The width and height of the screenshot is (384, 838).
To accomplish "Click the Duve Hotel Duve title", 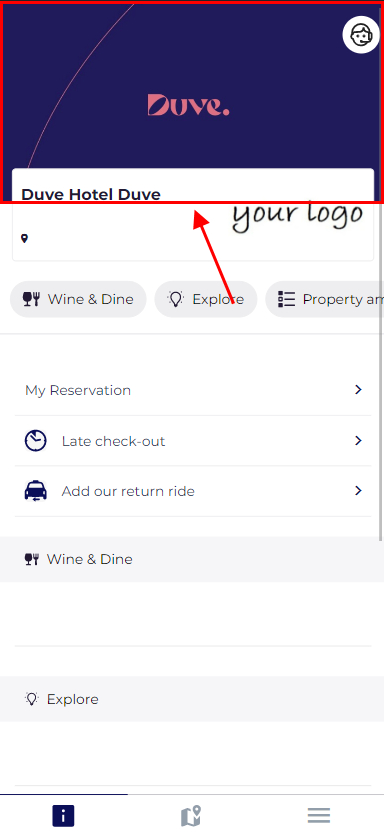I will [91, 195].
